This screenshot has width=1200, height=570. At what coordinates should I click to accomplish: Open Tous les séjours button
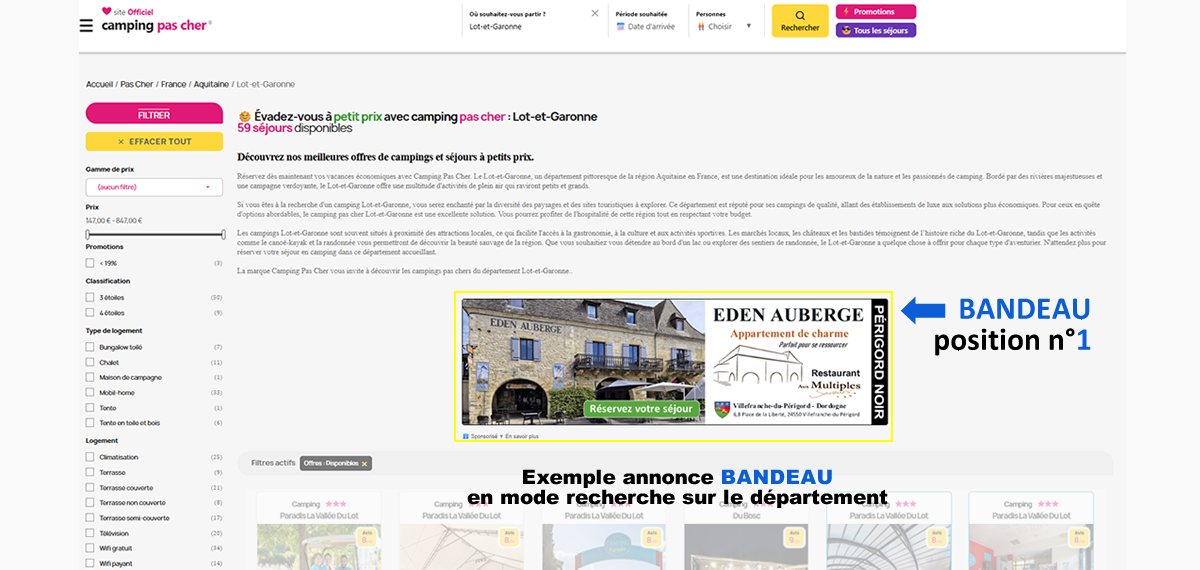point(875,30)
